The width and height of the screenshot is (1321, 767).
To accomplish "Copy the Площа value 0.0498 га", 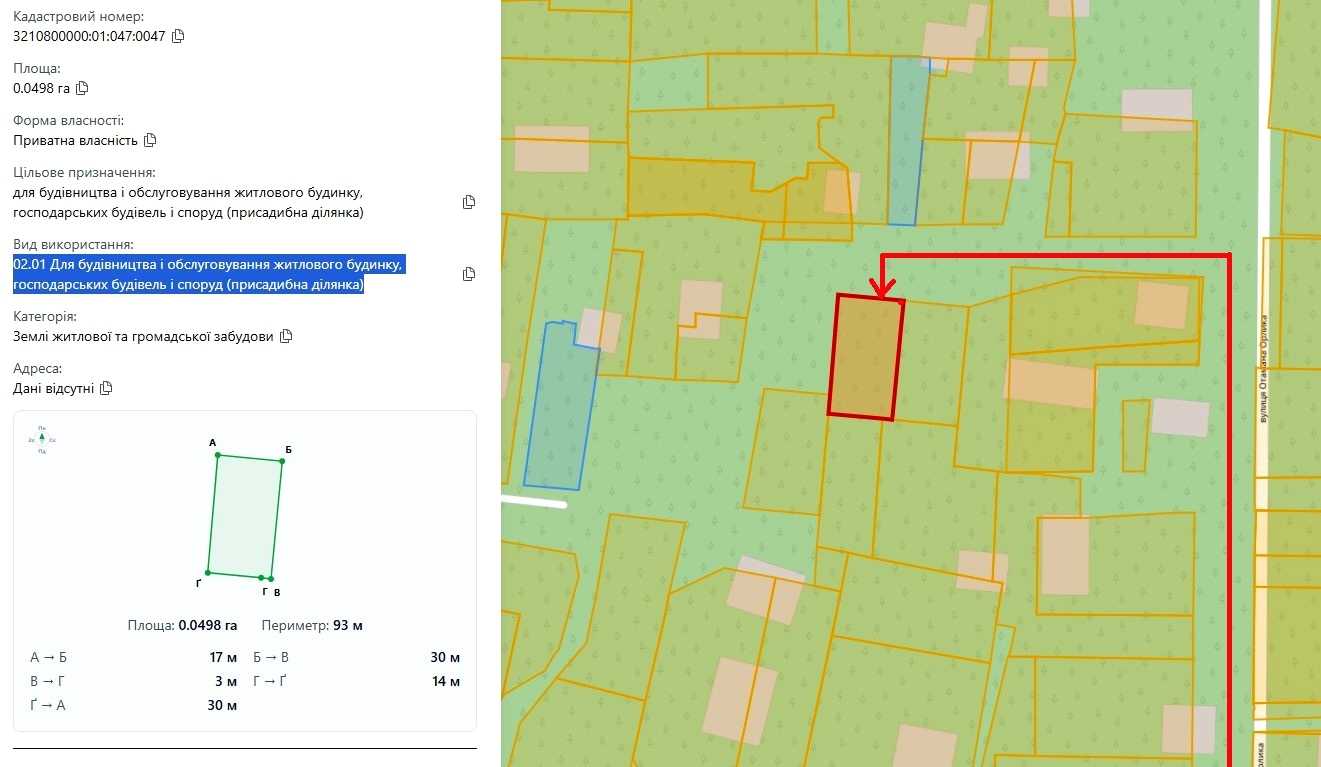I will [82, 88].
